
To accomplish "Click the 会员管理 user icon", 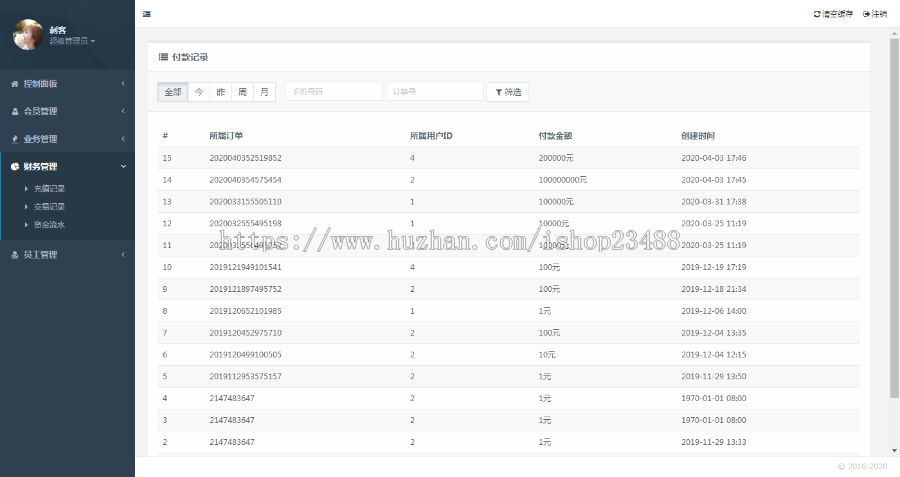I will pos(15,111).
